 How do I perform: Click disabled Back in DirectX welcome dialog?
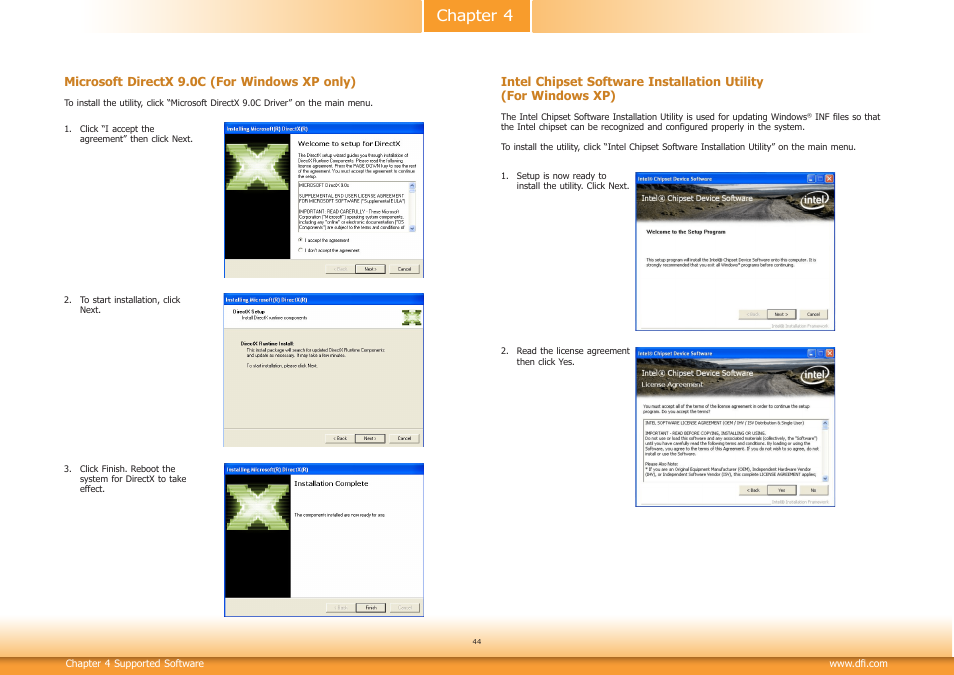click(340, 268)
